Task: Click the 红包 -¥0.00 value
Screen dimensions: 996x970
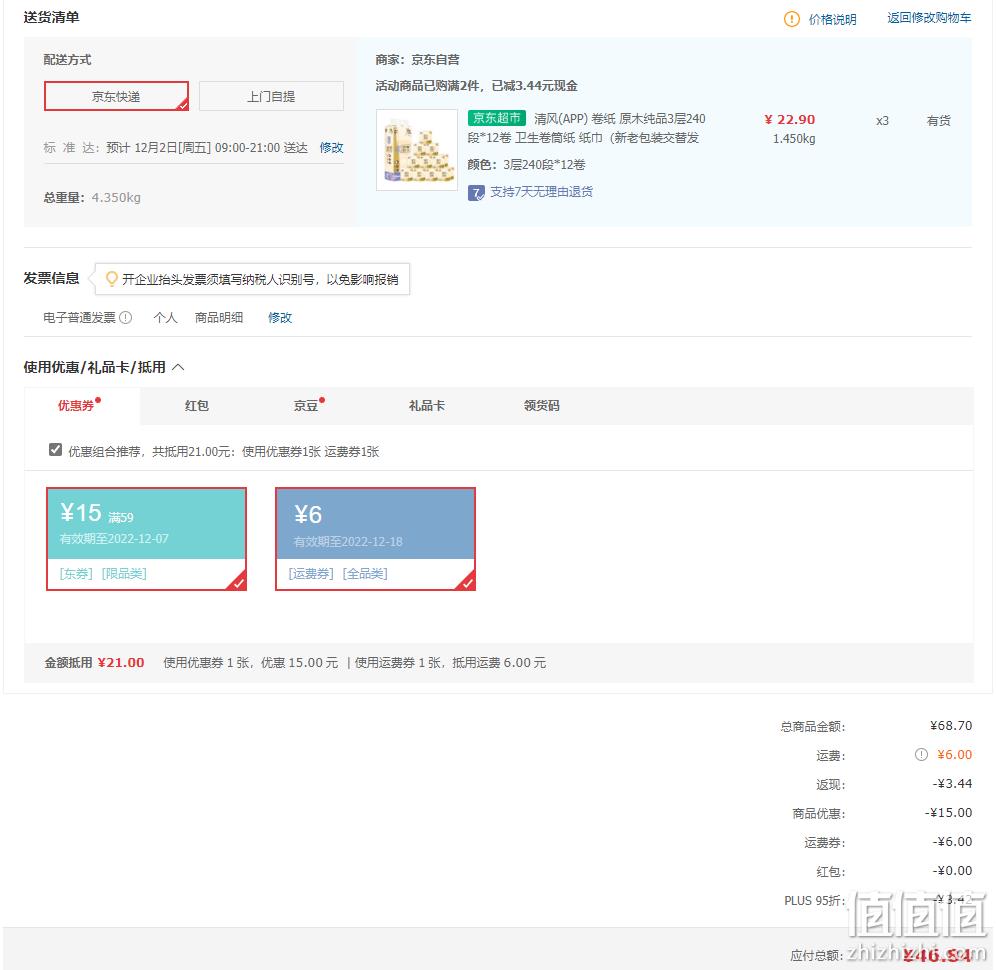Action: click(952, 871)
